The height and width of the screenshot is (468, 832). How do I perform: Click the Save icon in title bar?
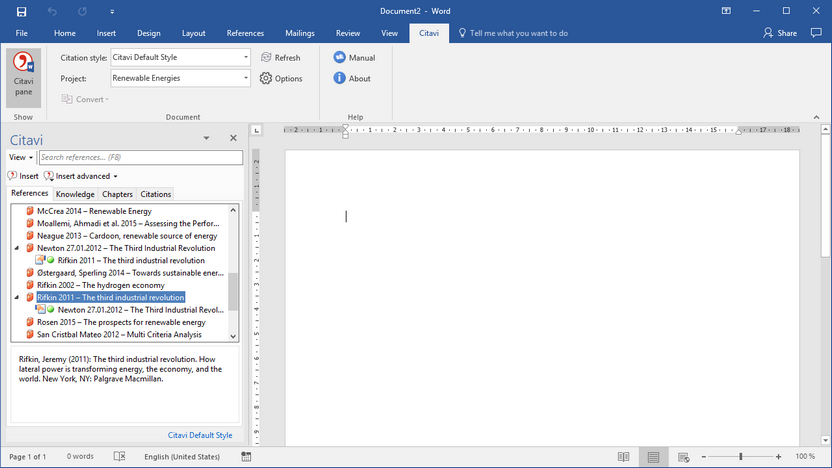point(21,11)
